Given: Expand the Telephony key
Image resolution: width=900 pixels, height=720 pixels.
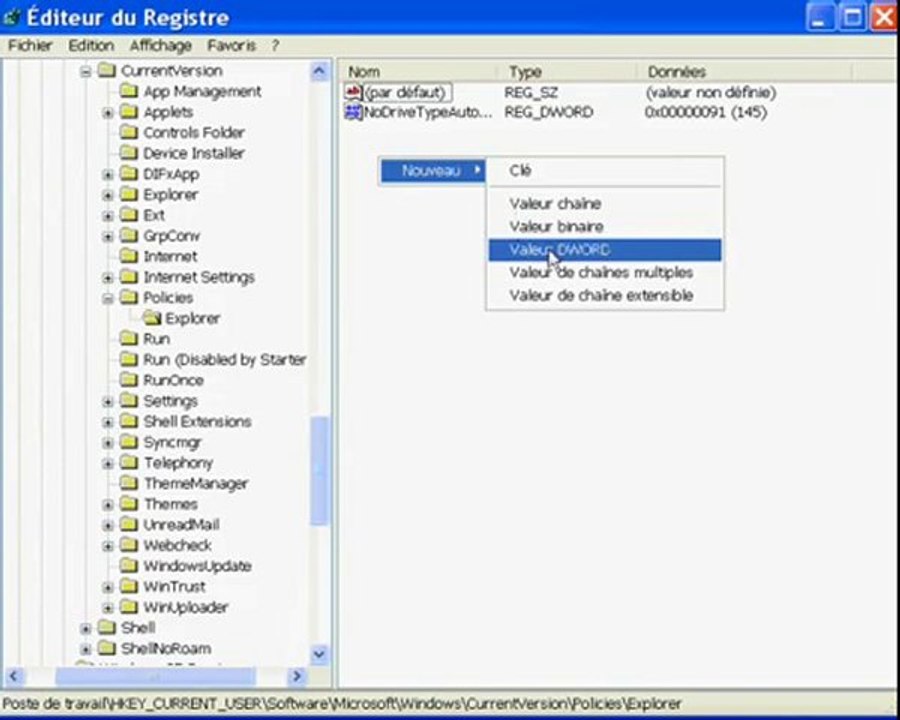Looking at the screenshot, I should [108, 463].
